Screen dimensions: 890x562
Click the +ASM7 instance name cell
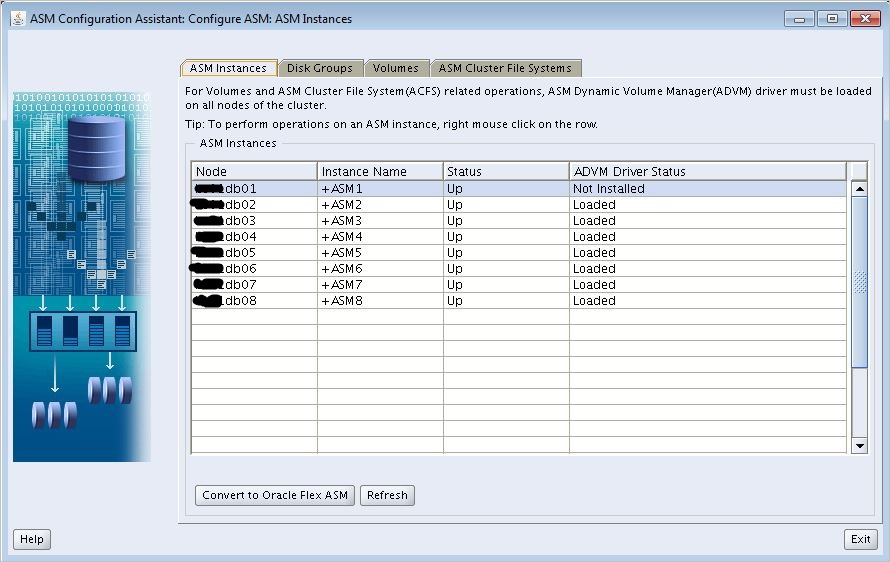click(380, 284)
